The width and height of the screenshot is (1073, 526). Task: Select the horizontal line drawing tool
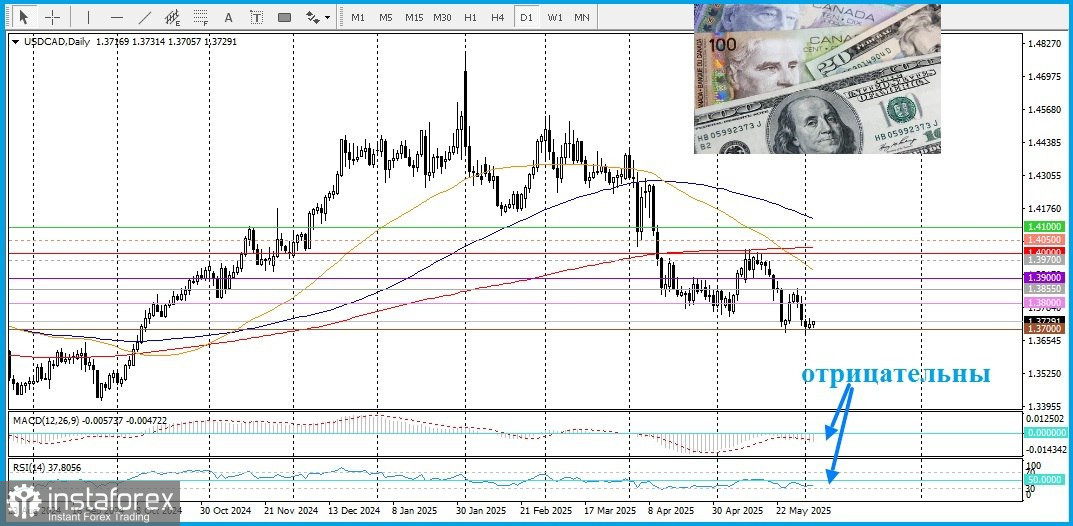(117, 16)
